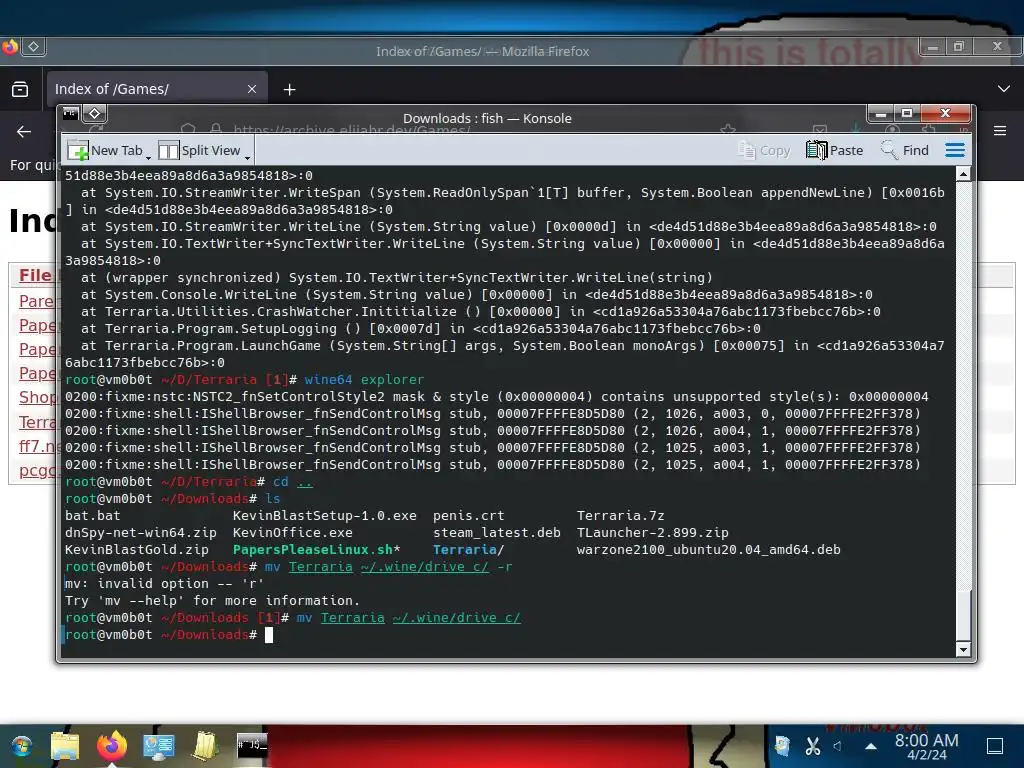Click 'Terra' link in Firefox file listing

37,422
